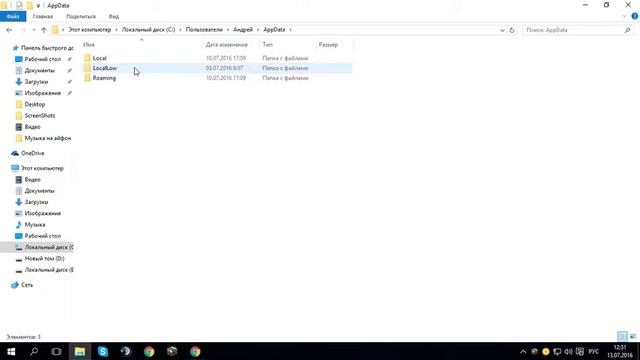Click the Roaming folder icon

click(x=87, y=78)
